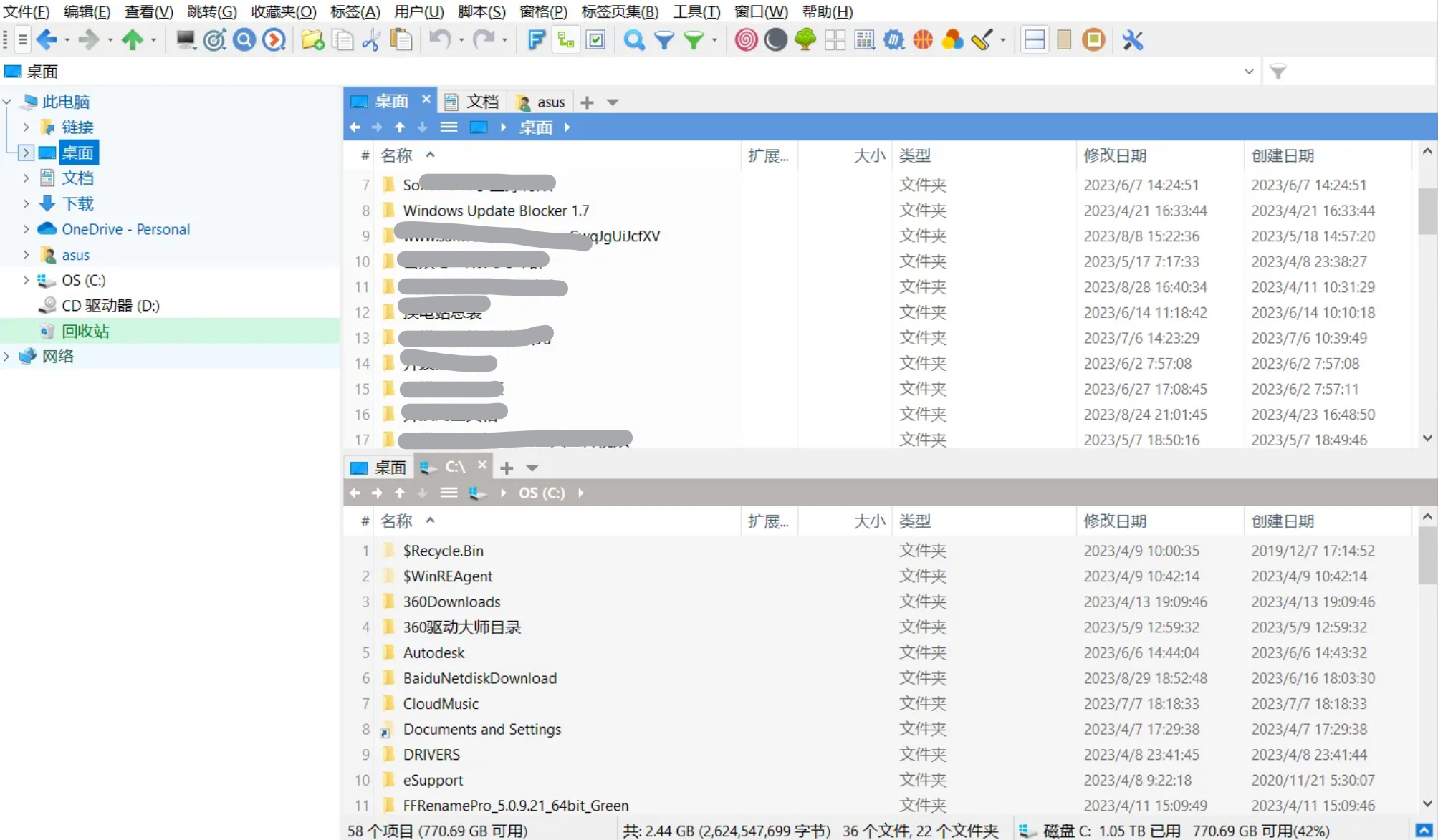Click the green funnel quick filter icon
The width and height of the screenshot is (1438, 840).
pos(694,39)
